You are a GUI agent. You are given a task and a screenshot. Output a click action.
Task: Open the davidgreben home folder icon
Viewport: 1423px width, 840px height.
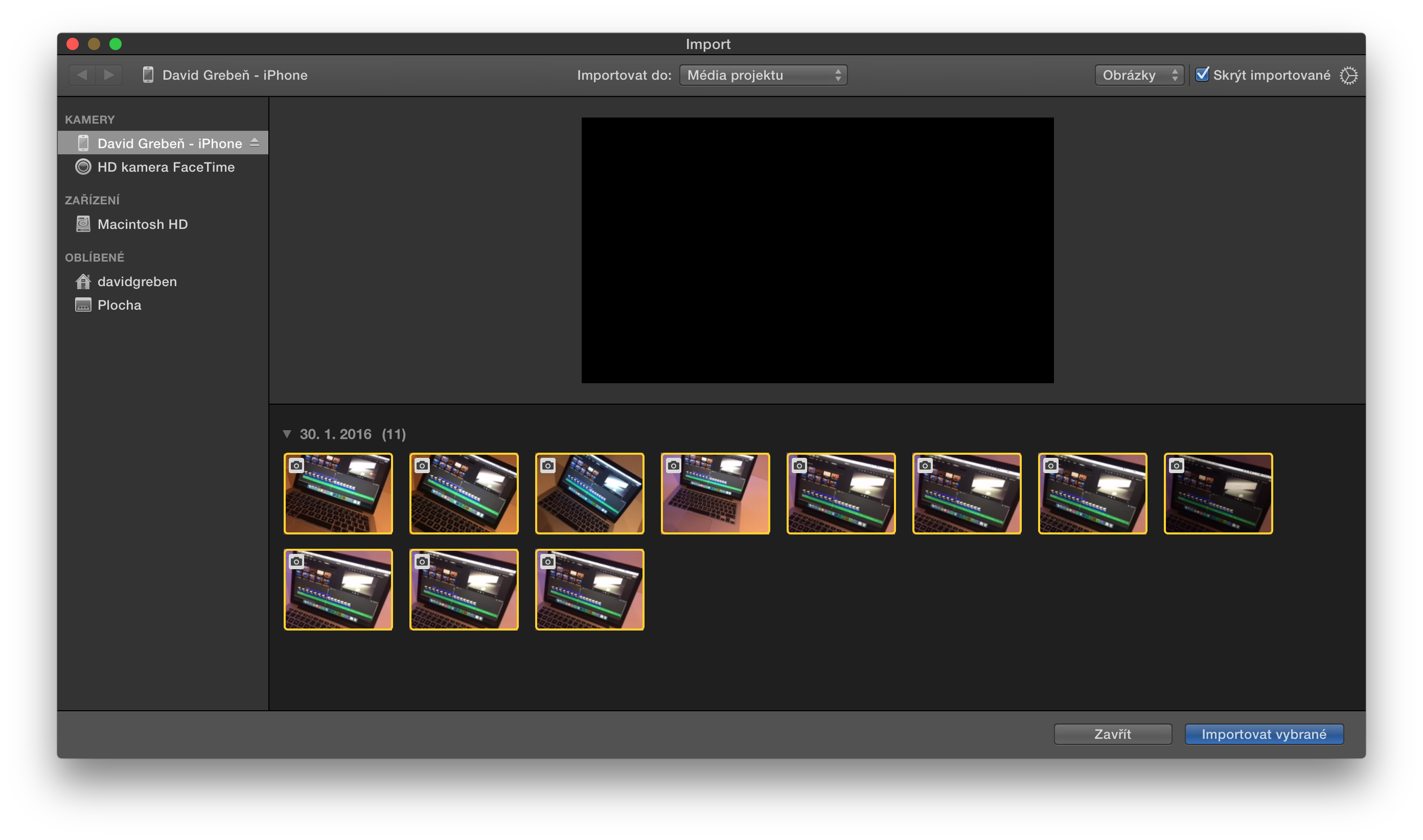(83, 282)
